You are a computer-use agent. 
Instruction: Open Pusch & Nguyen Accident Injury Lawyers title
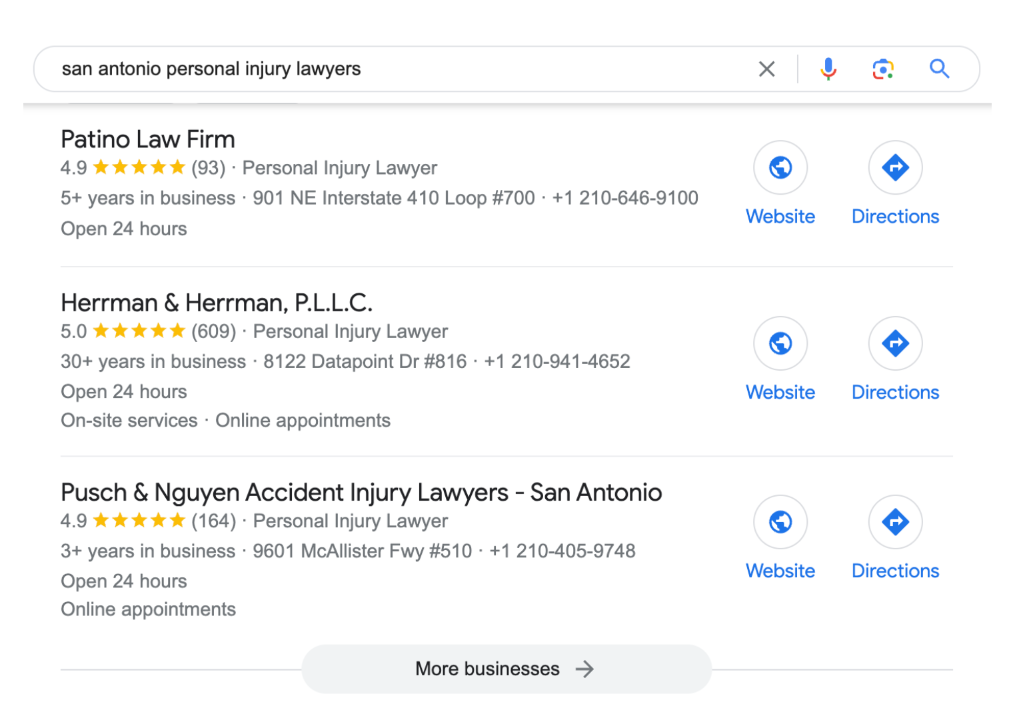tap(361, 492)
